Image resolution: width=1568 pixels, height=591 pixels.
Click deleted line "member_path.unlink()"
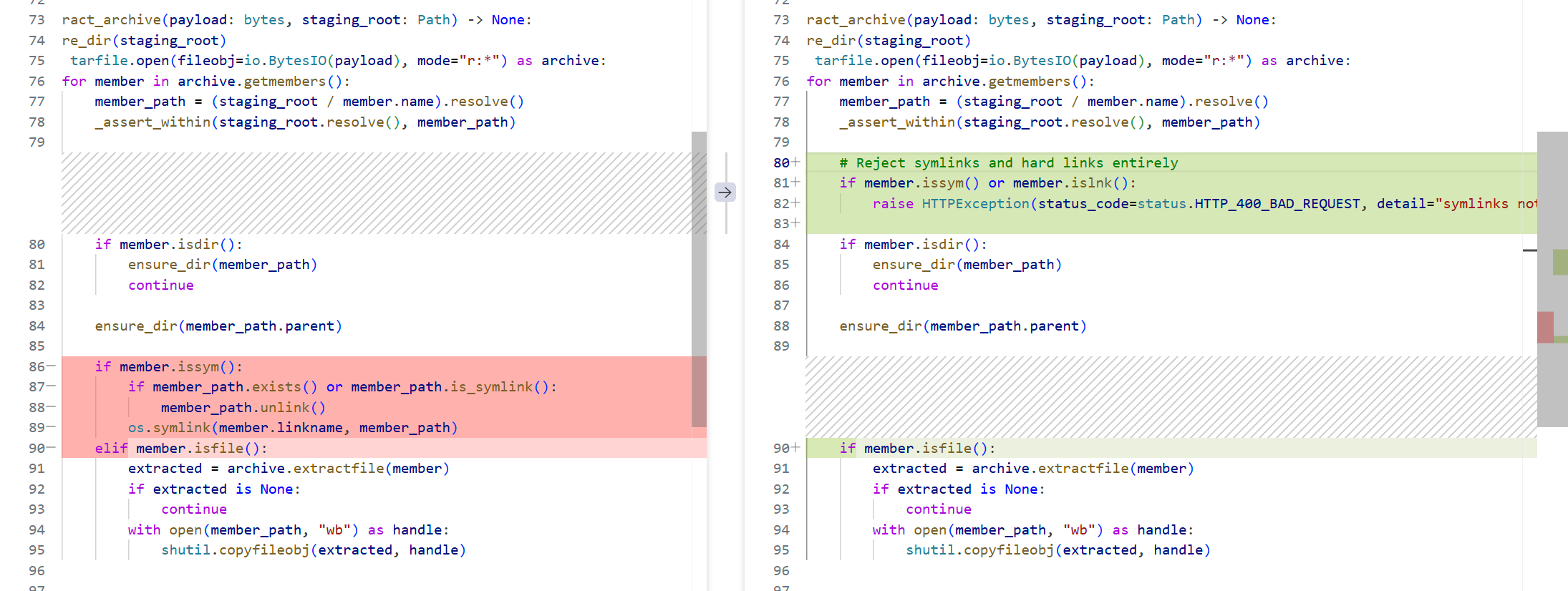pos(243,407)
